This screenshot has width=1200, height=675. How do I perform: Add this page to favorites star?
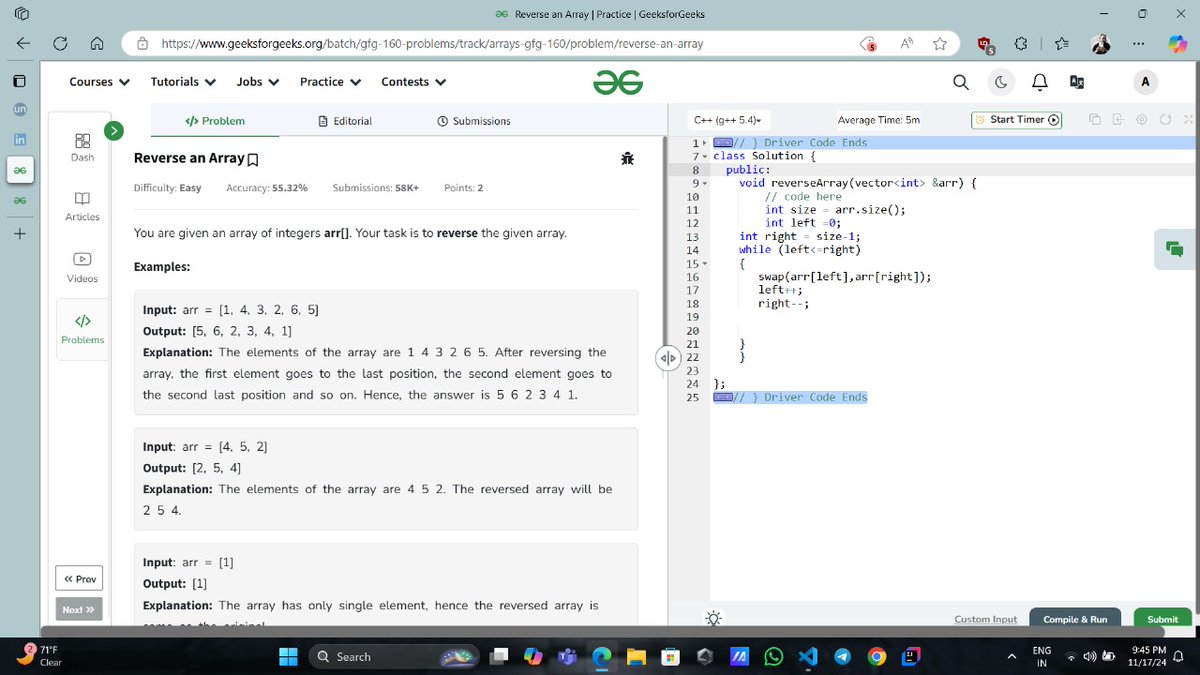pyautogui.click(x=940, y=44)
